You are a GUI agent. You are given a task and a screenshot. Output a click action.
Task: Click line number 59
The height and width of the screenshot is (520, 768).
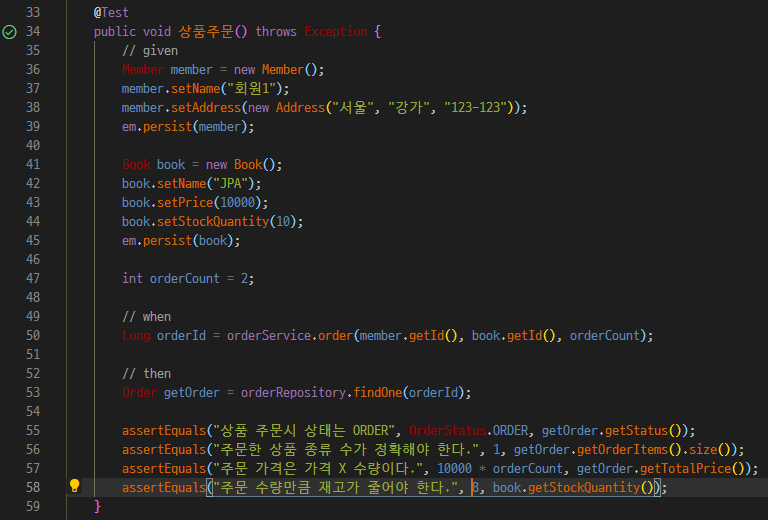[x=33, y=506]
